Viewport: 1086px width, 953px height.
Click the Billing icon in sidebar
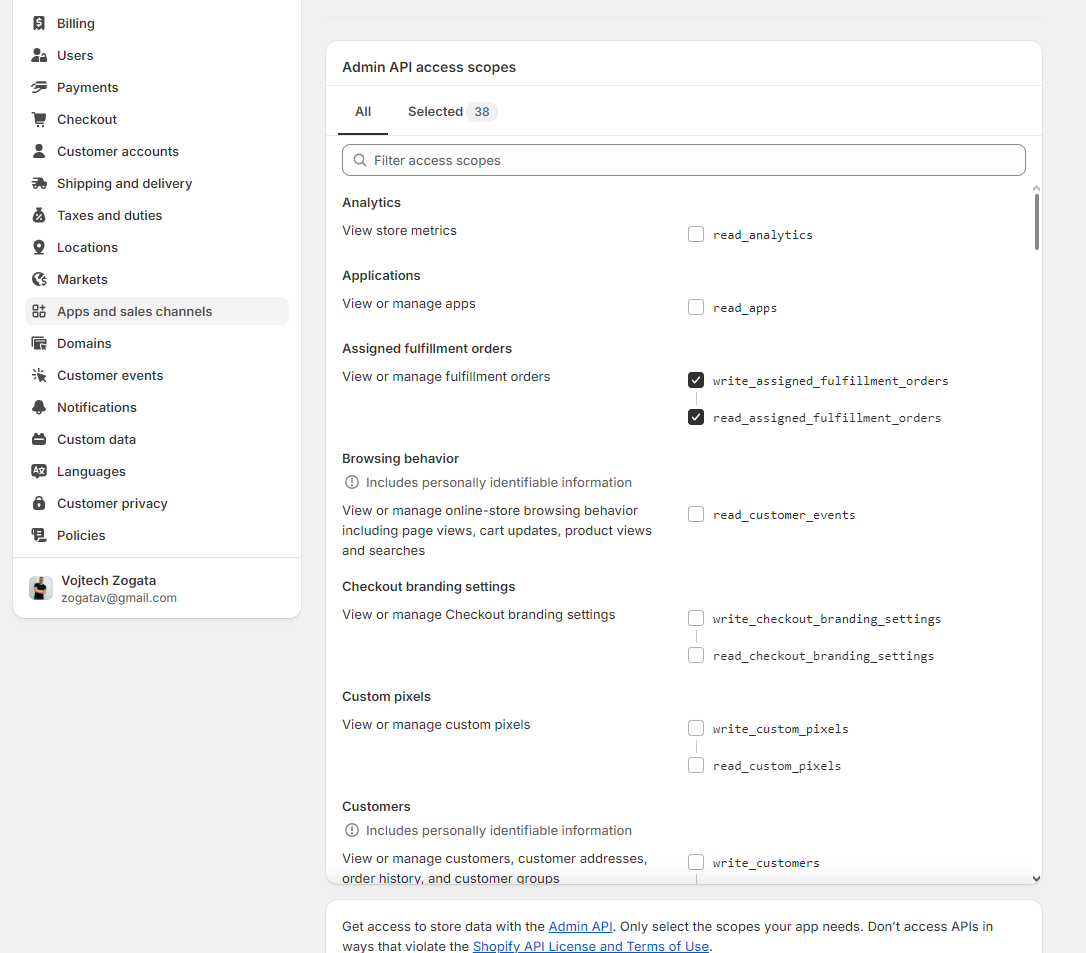click(x=39, y=23)
